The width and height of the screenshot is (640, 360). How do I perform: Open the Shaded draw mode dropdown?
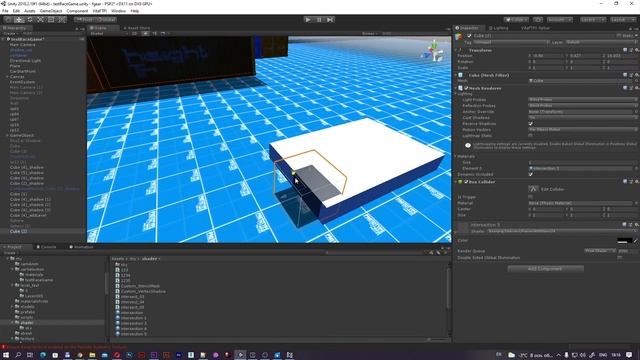(x=108, y=33)
